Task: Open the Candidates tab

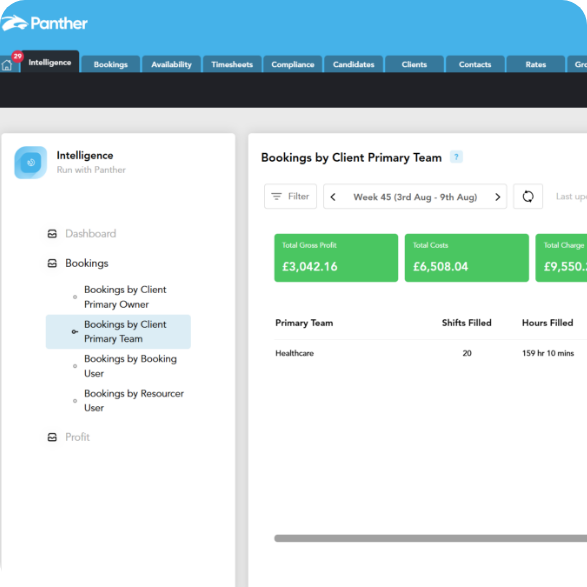Action: tap(354, 64)
